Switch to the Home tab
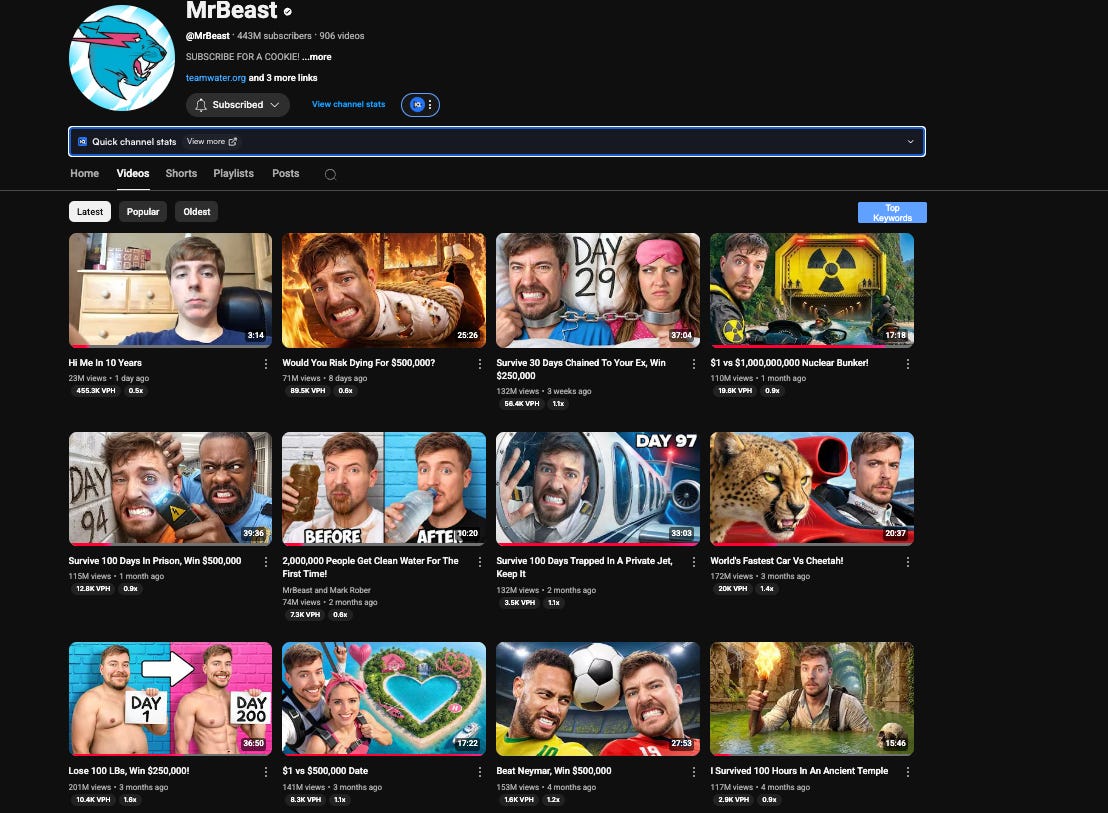1108x813 pixels. pos(85,173)
